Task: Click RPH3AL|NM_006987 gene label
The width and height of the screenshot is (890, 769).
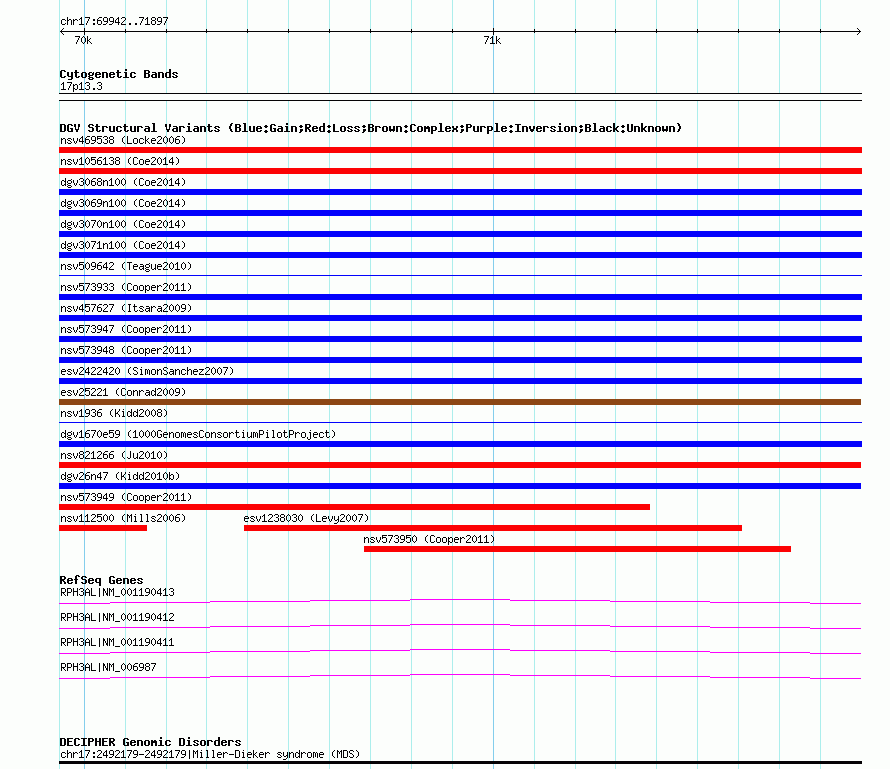Action: coord(108,667)
